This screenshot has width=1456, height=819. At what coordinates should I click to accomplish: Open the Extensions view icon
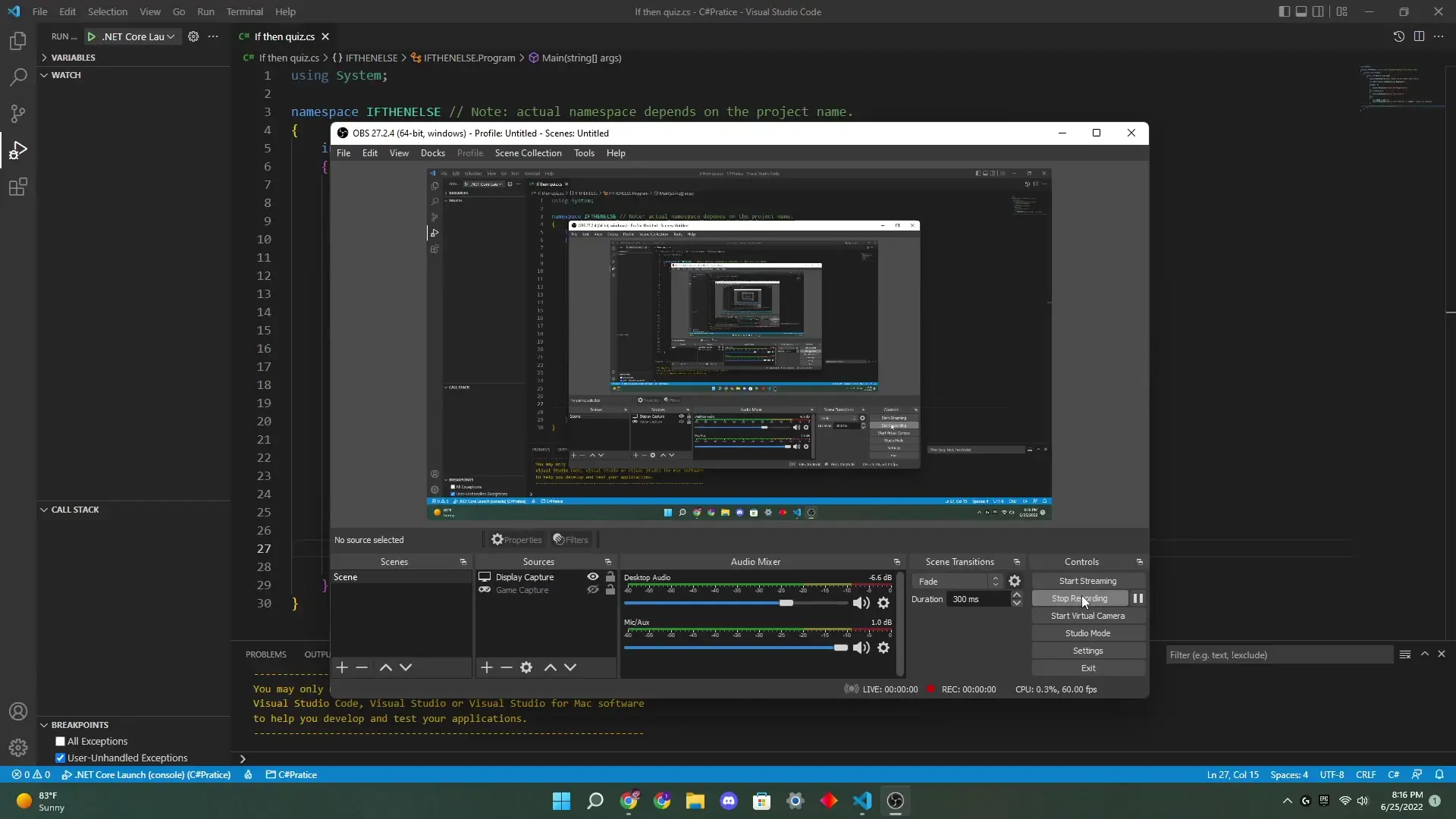pyautogui.click(x=18, y=187)
